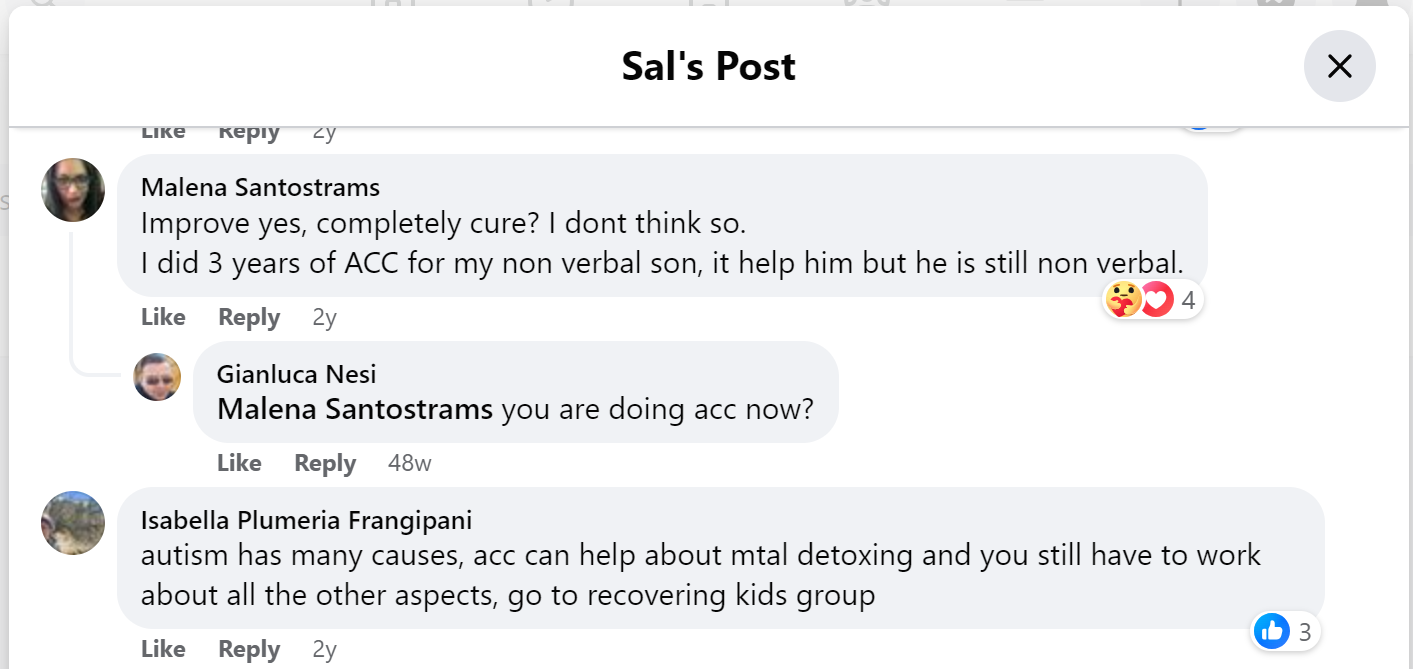
Task: Open Isabella Plumeria Frangipani name link
Action: [307, 520]
